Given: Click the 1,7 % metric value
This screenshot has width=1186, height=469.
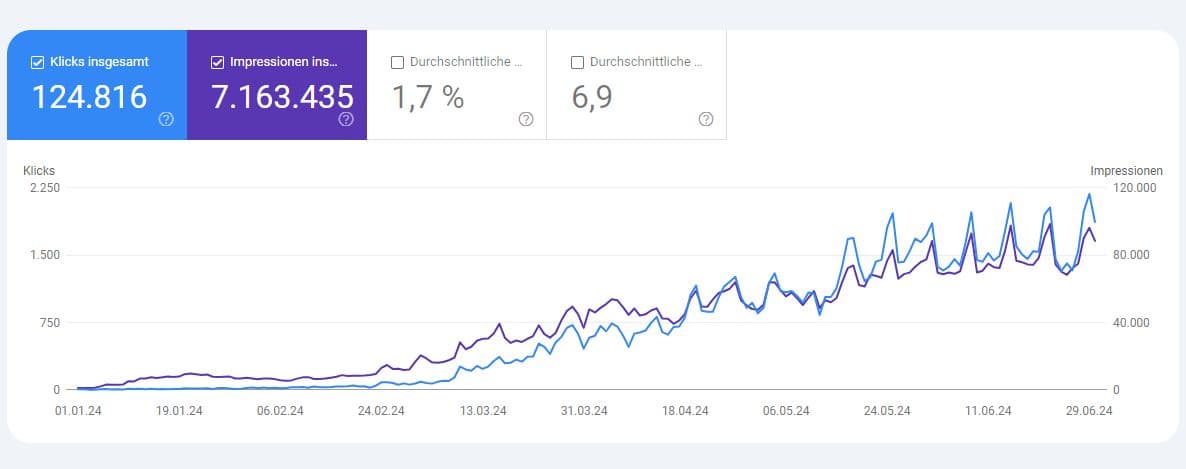Looking at the screenshot, I should [428, 97].
